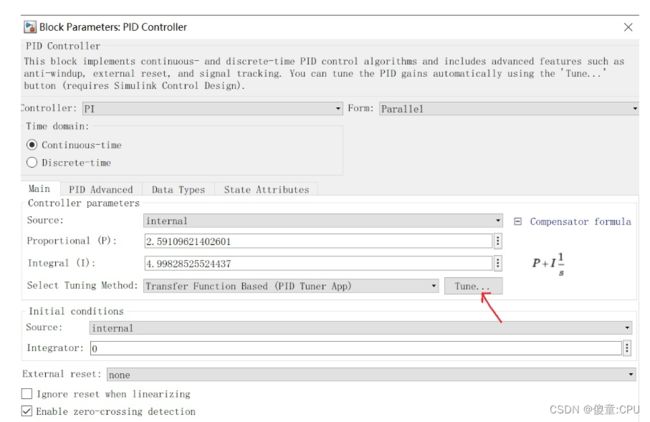Screen dimensions: 650x422
Task: Open the External reset dropdown
Action: click(x=371, y=374)
